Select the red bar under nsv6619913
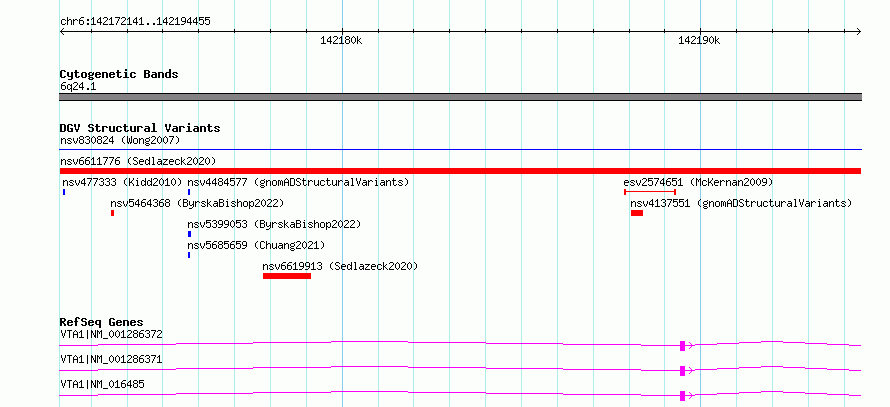This screenshot has width=890, height=407. 287,276
